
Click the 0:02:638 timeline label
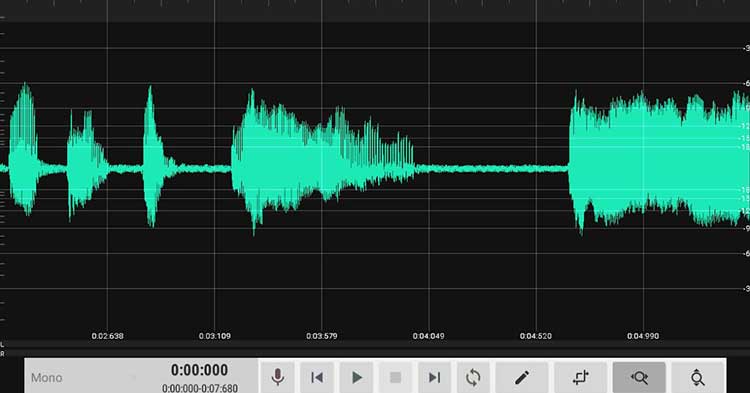click(107, 336)
